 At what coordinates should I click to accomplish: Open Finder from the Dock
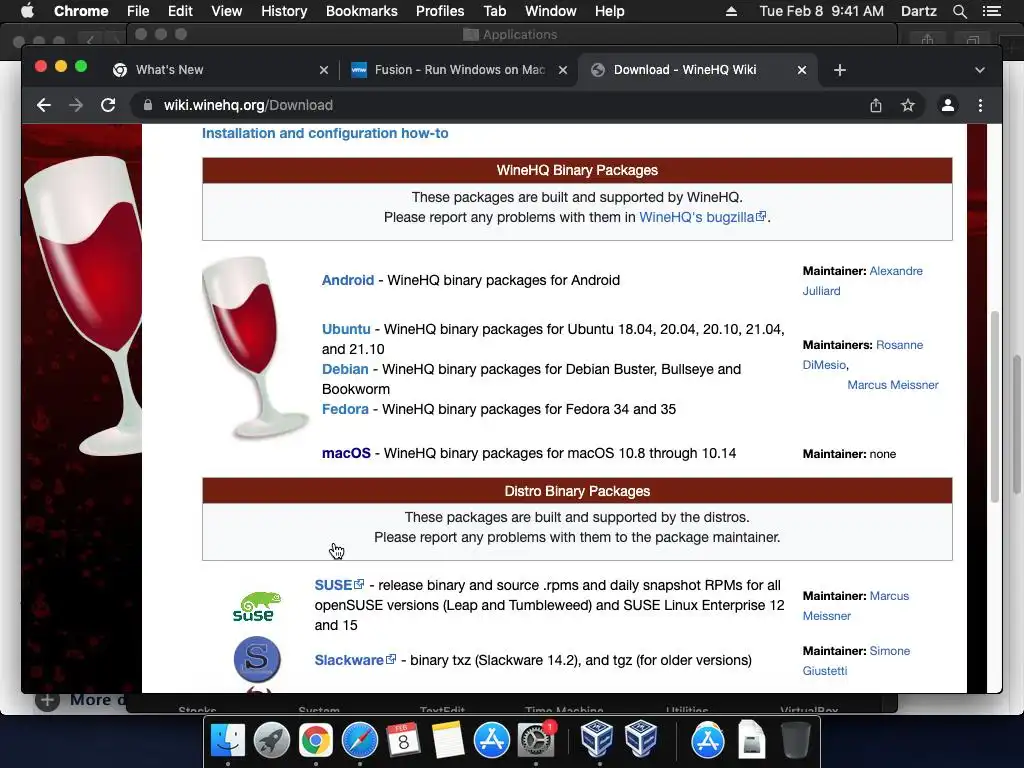(x=227, y=741)
